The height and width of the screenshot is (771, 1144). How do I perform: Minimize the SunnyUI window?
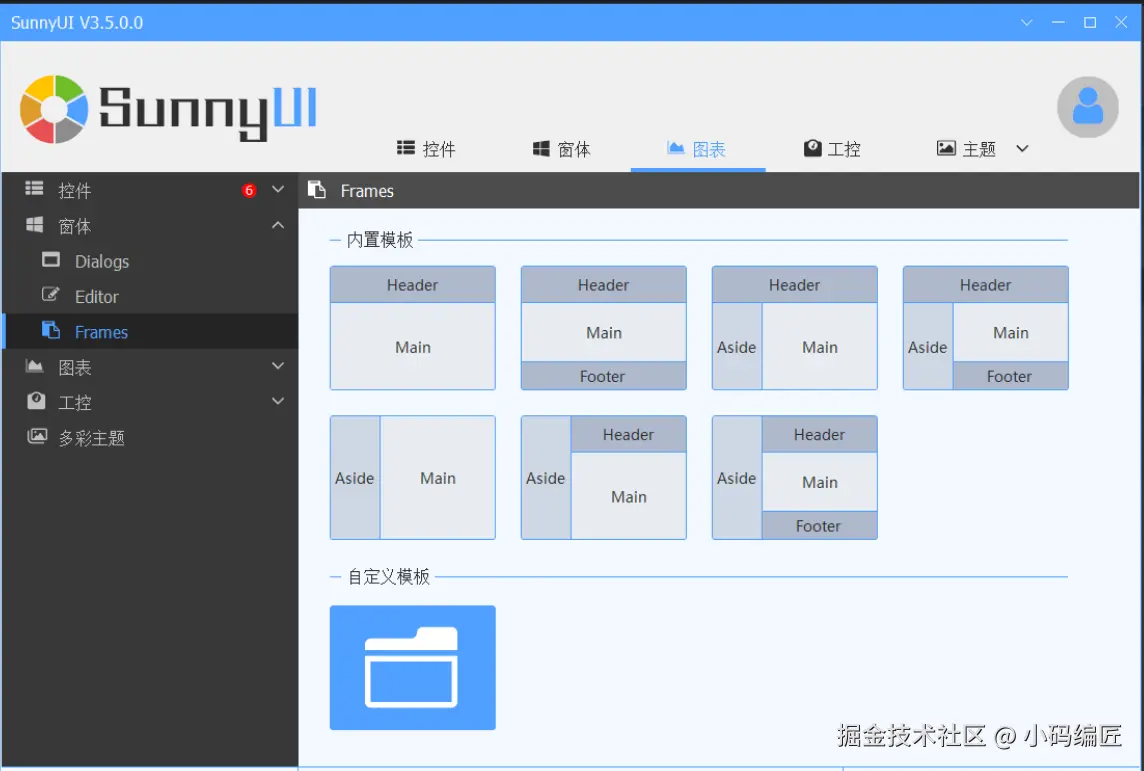[x=1058, y=23]
